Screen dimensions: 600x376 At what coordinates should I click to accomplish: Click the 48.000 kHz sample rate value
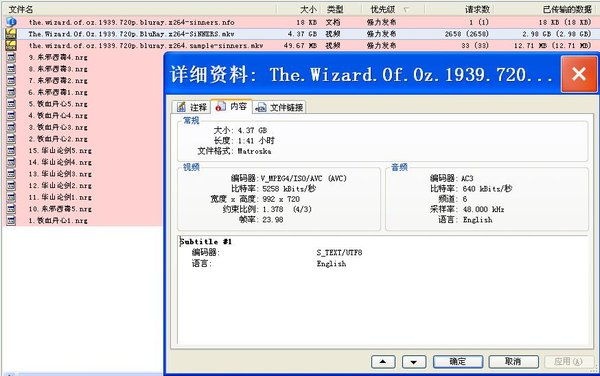[483, 209]
